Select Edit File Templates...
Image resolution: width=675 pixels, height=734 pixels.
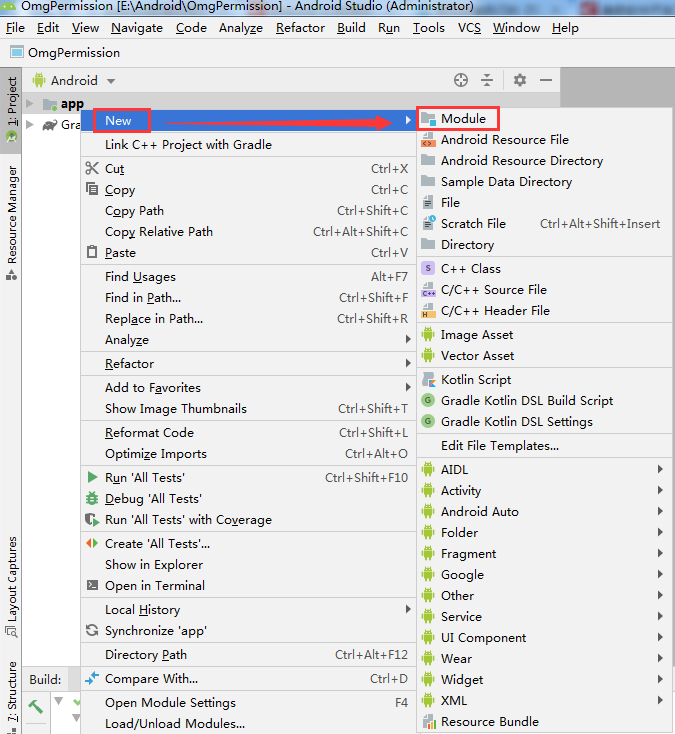(x=544, y=446)
